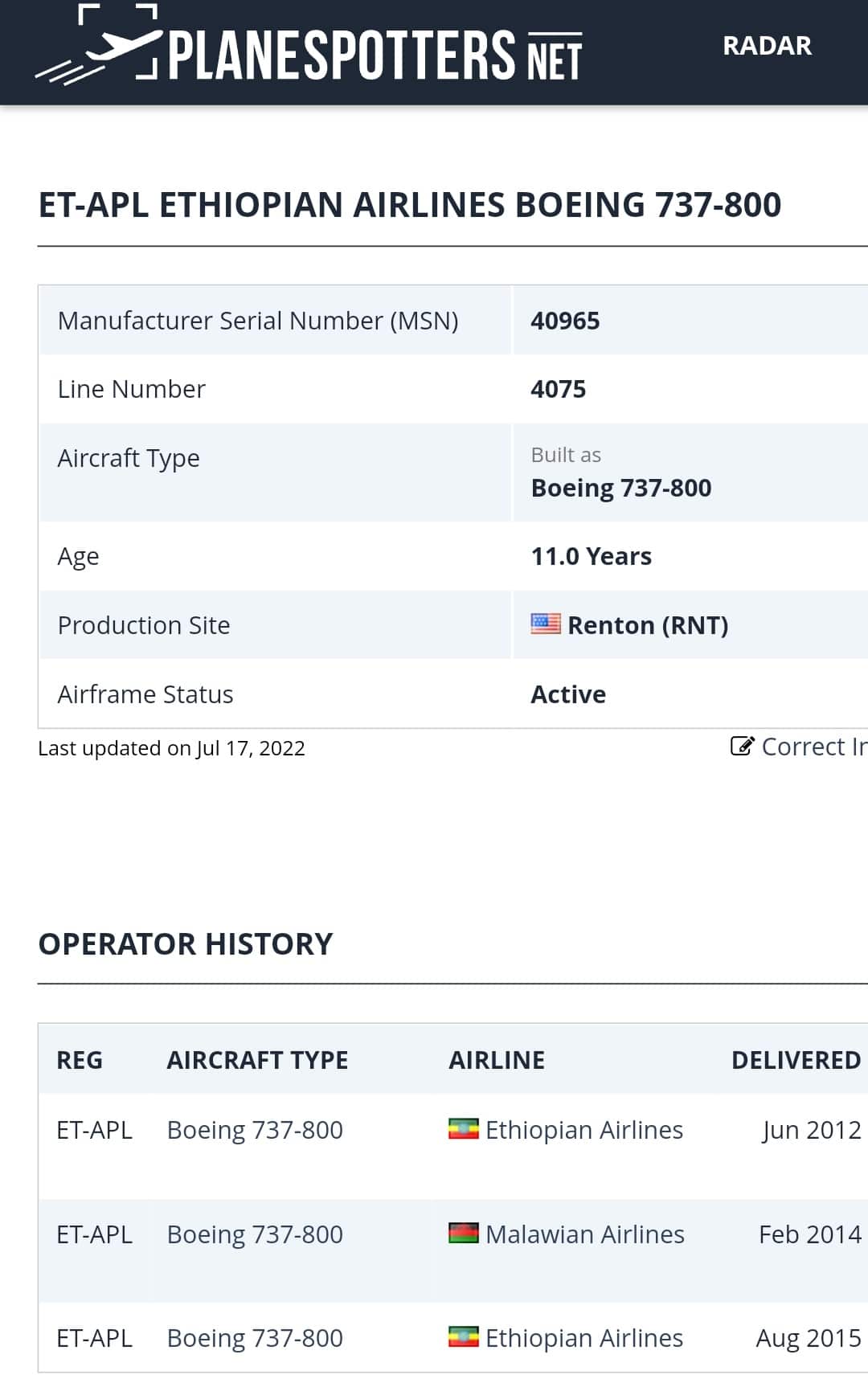868x1375 pixels.
Task: Click the ET-APL Ethiopian Airlines Boeing 737-800 title
Action: (410, 205)
